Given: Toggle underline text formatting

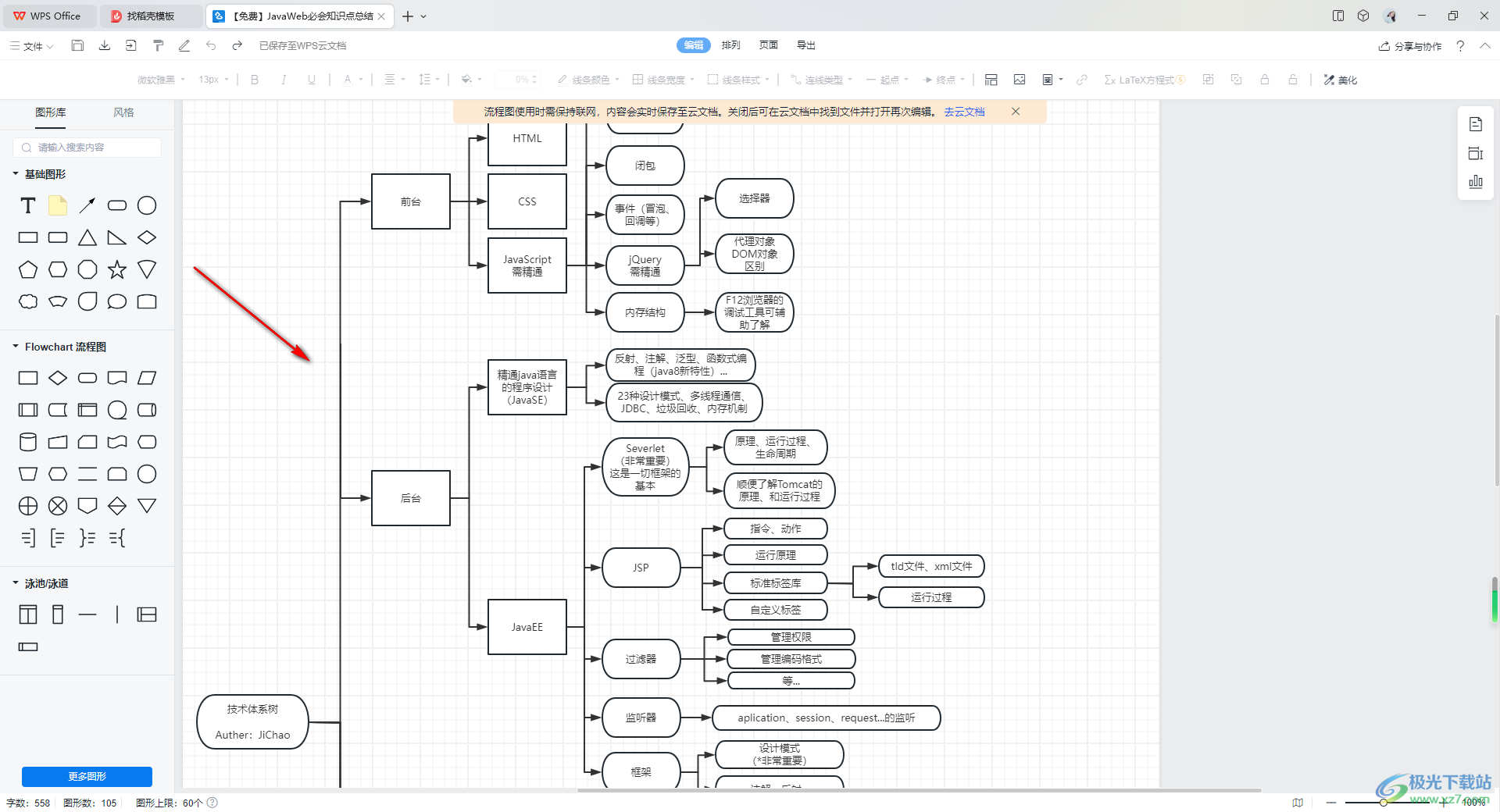Looking at the screenshot, I should tap(312, 80).
